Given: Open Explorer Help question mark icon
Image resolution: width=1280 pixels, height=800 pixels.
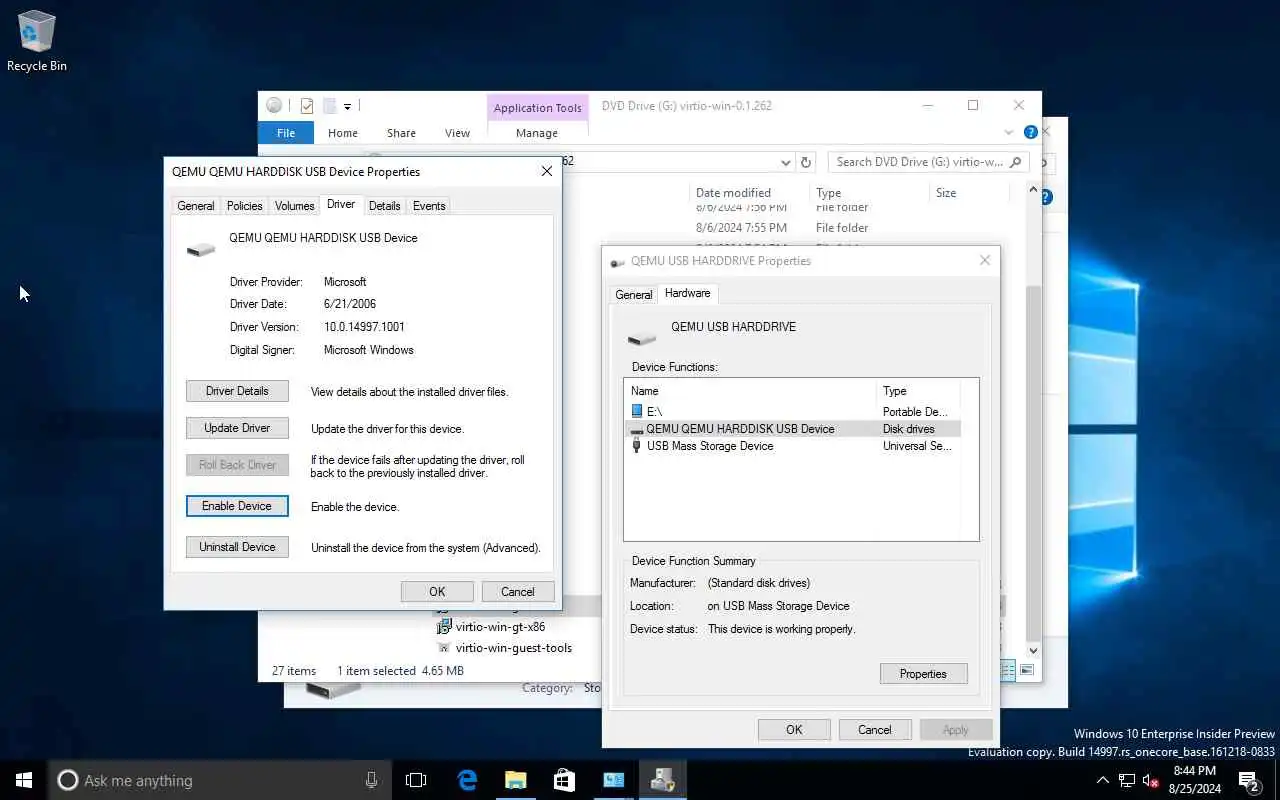Looking at the screenshot, I should pyautogui.click(x=1030, y=132).
